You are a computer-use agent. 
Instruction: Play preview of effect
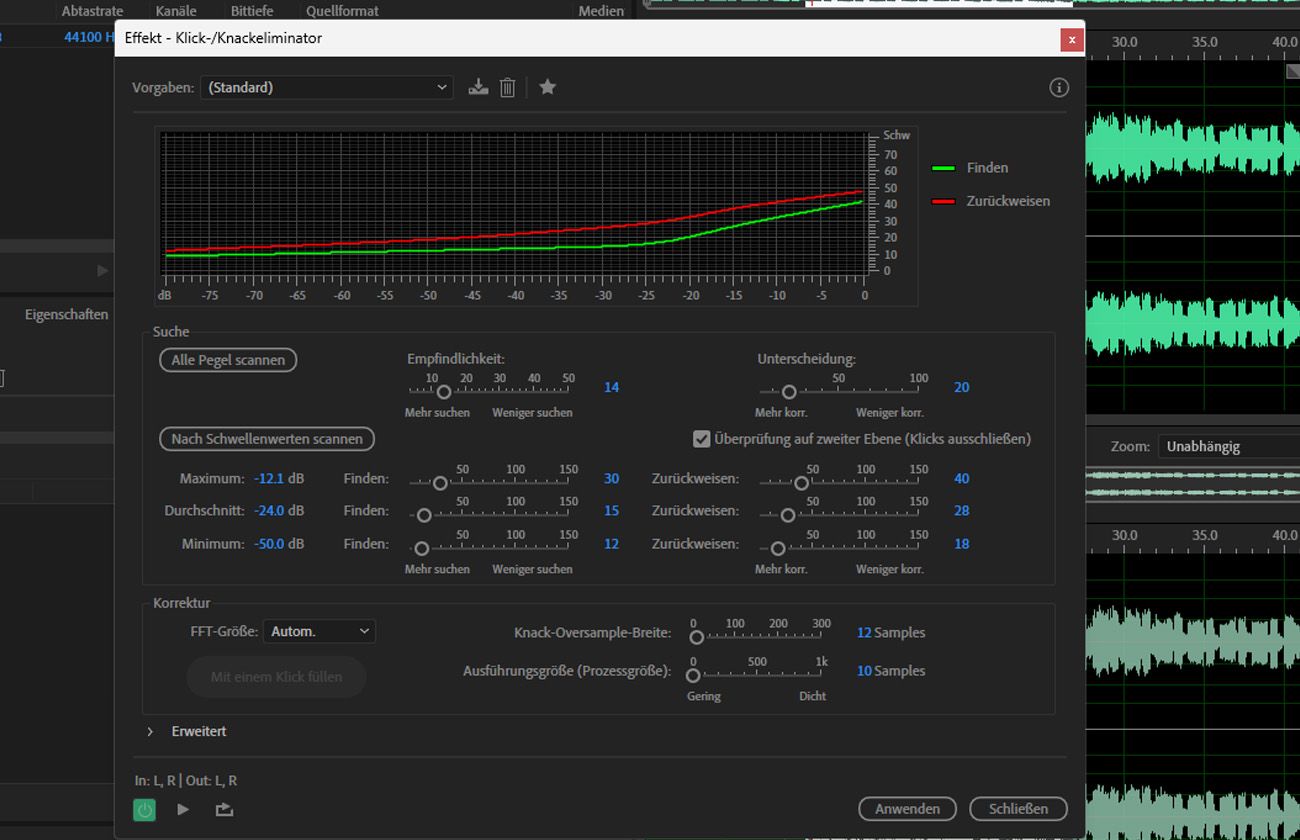click(183, 810)
